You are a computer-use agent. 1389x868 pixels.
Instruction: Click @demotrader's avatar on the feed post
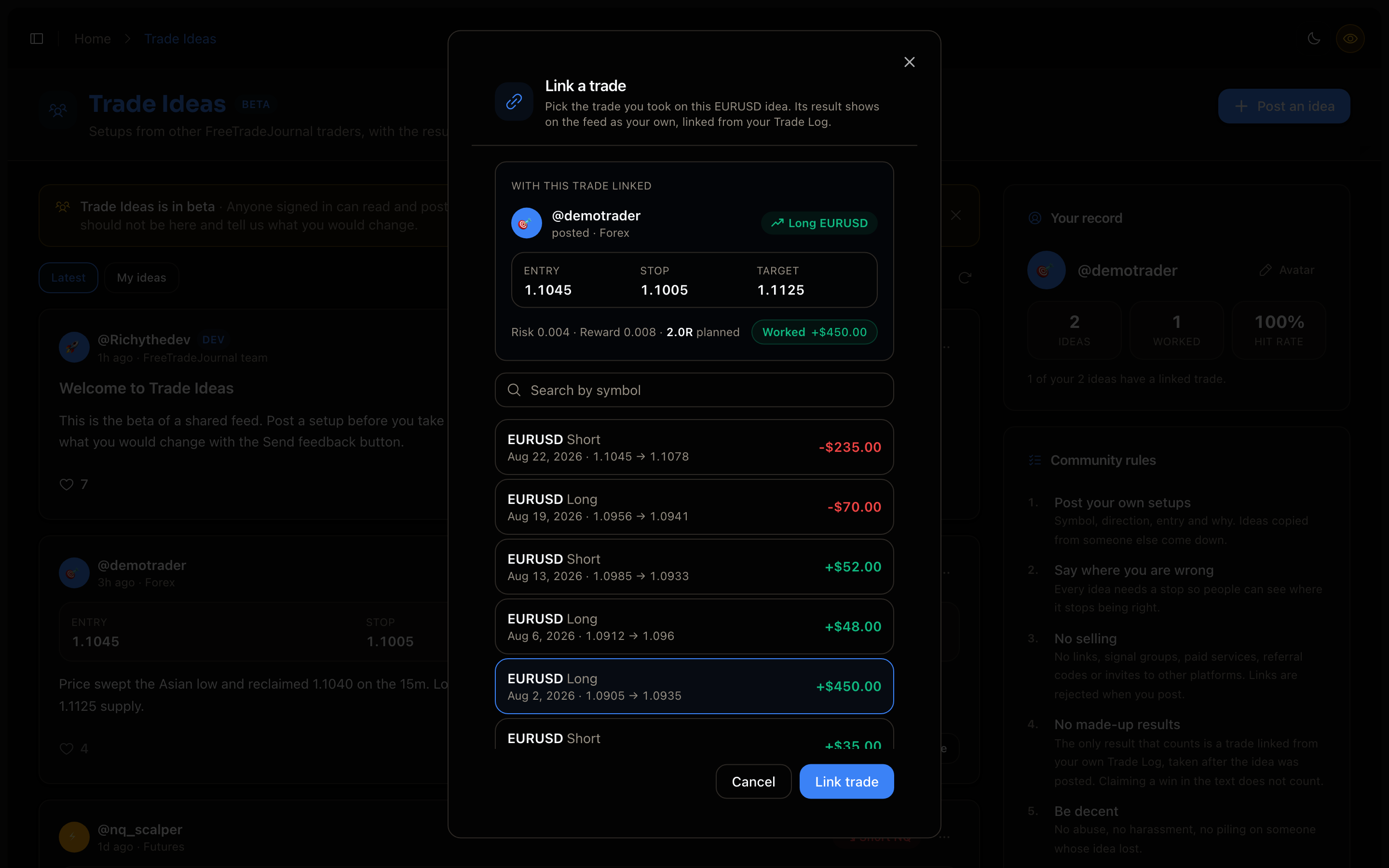coord(74,572)
